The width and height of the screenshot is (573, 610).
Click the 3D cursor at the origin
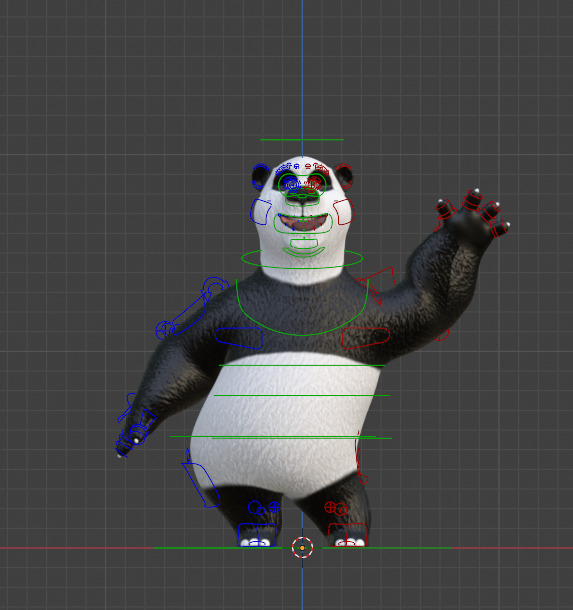(x=302, y=547)
